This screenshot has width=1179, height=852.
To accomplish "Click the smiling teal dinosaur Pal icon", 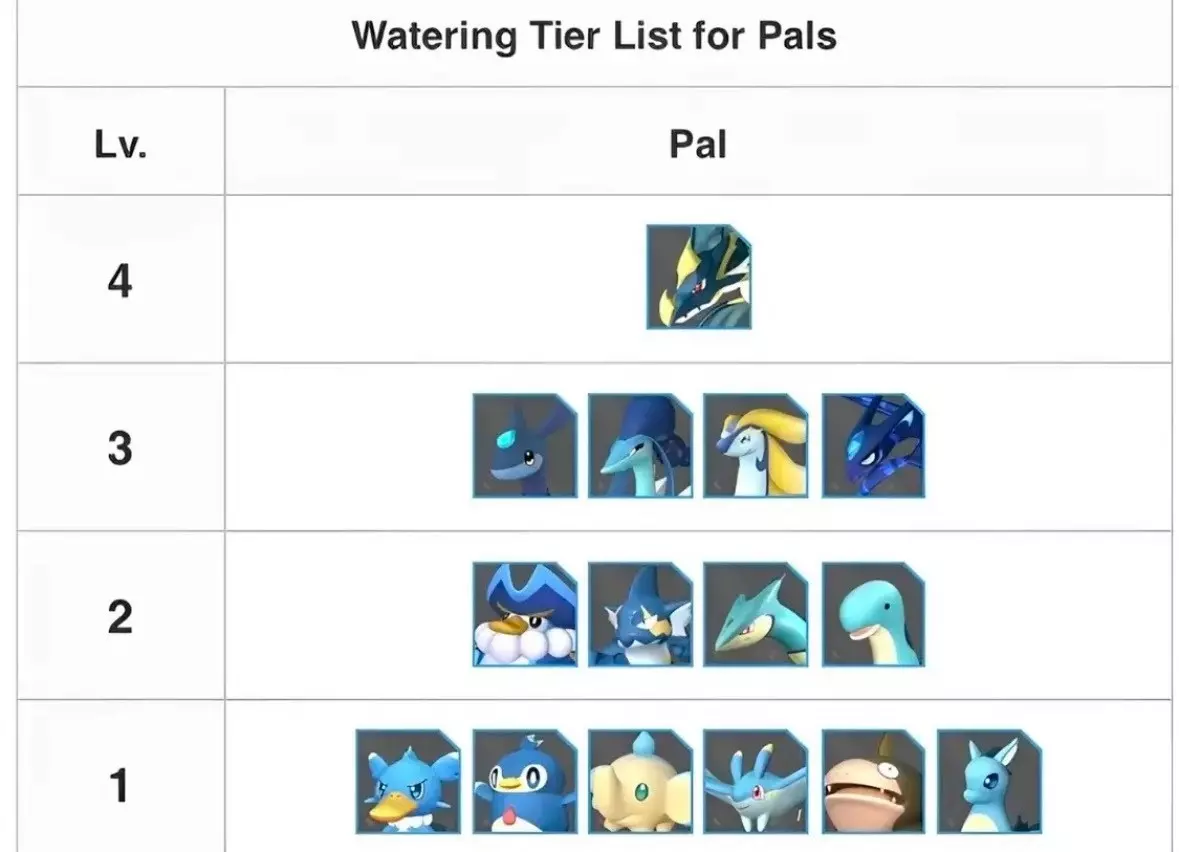I will point(873,614).
